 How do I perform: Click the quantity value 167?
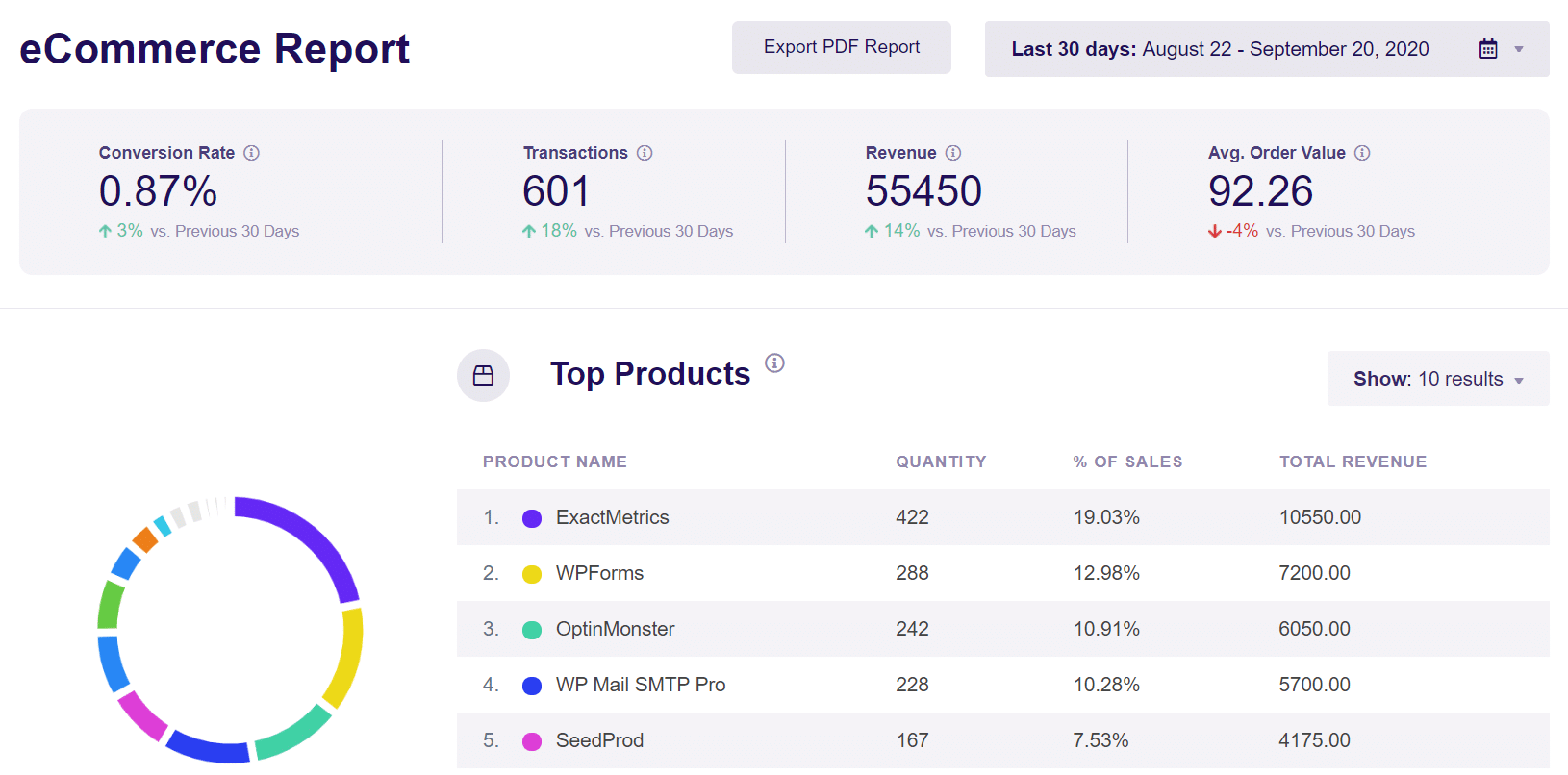[912, 740]
